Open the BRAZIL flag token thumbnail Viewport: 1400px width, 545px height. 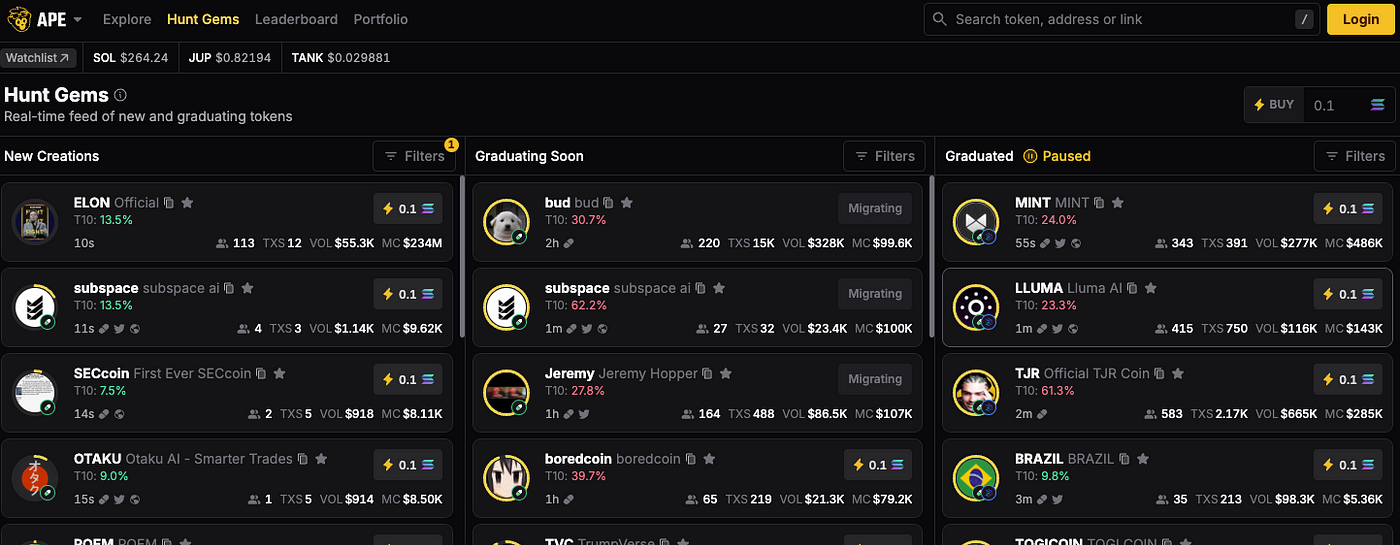(x=977, y=478)
